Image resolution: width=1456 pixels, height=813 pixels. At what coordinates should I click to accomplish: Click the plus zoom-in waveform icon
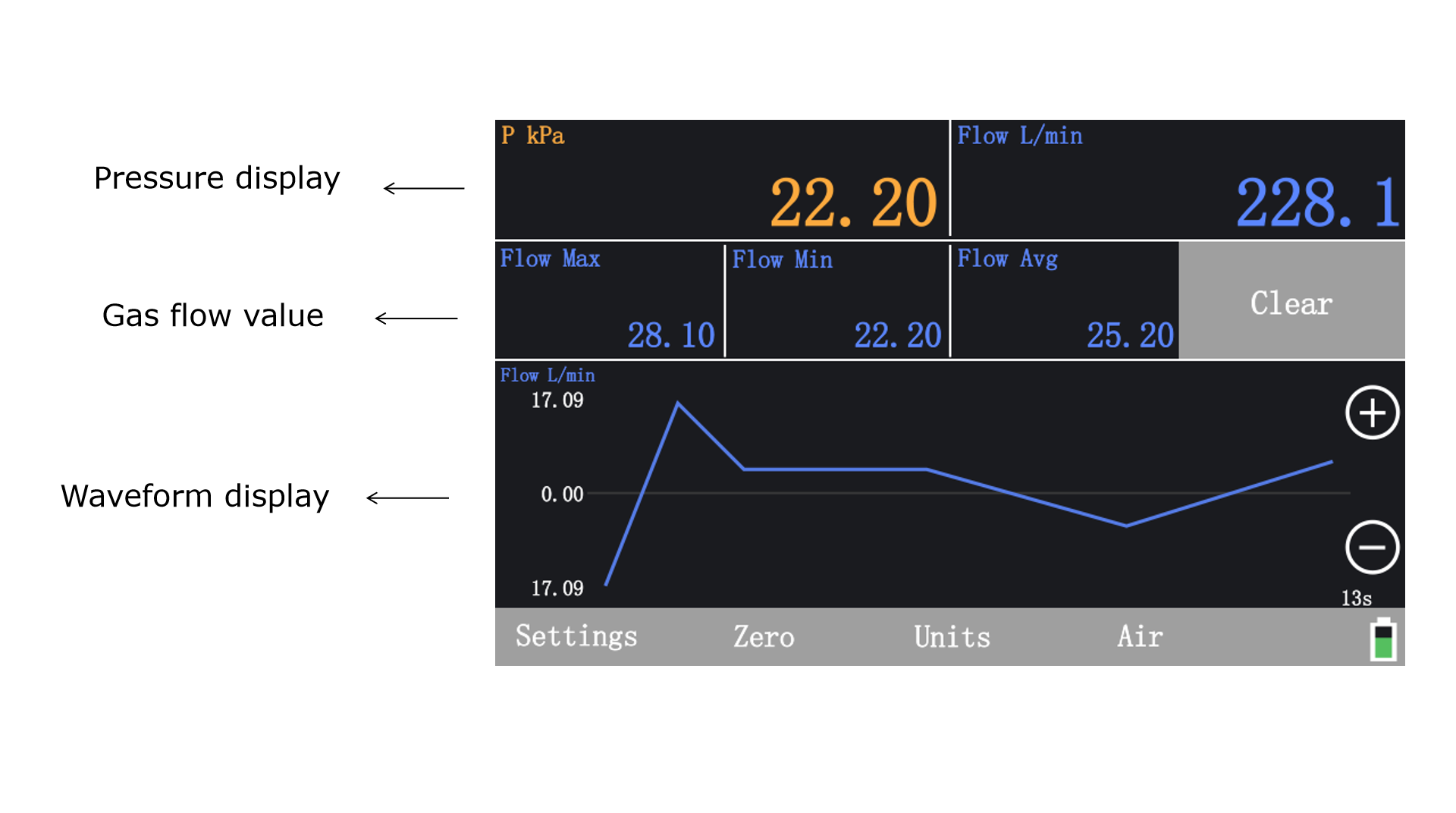[1372, 413]
